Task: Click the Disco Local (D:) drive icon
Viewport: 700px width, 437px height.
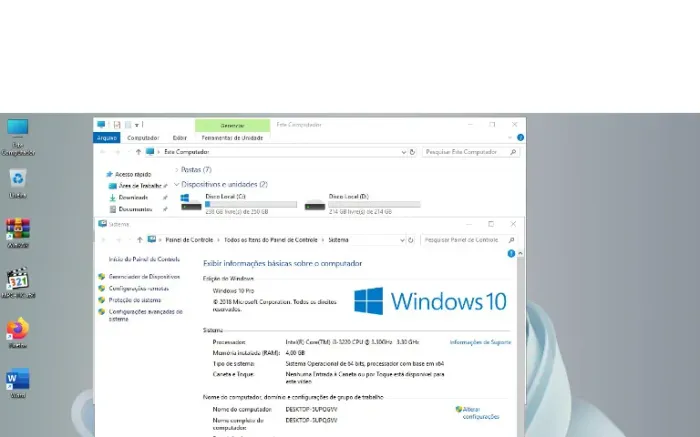Action: tap(315, 204)
